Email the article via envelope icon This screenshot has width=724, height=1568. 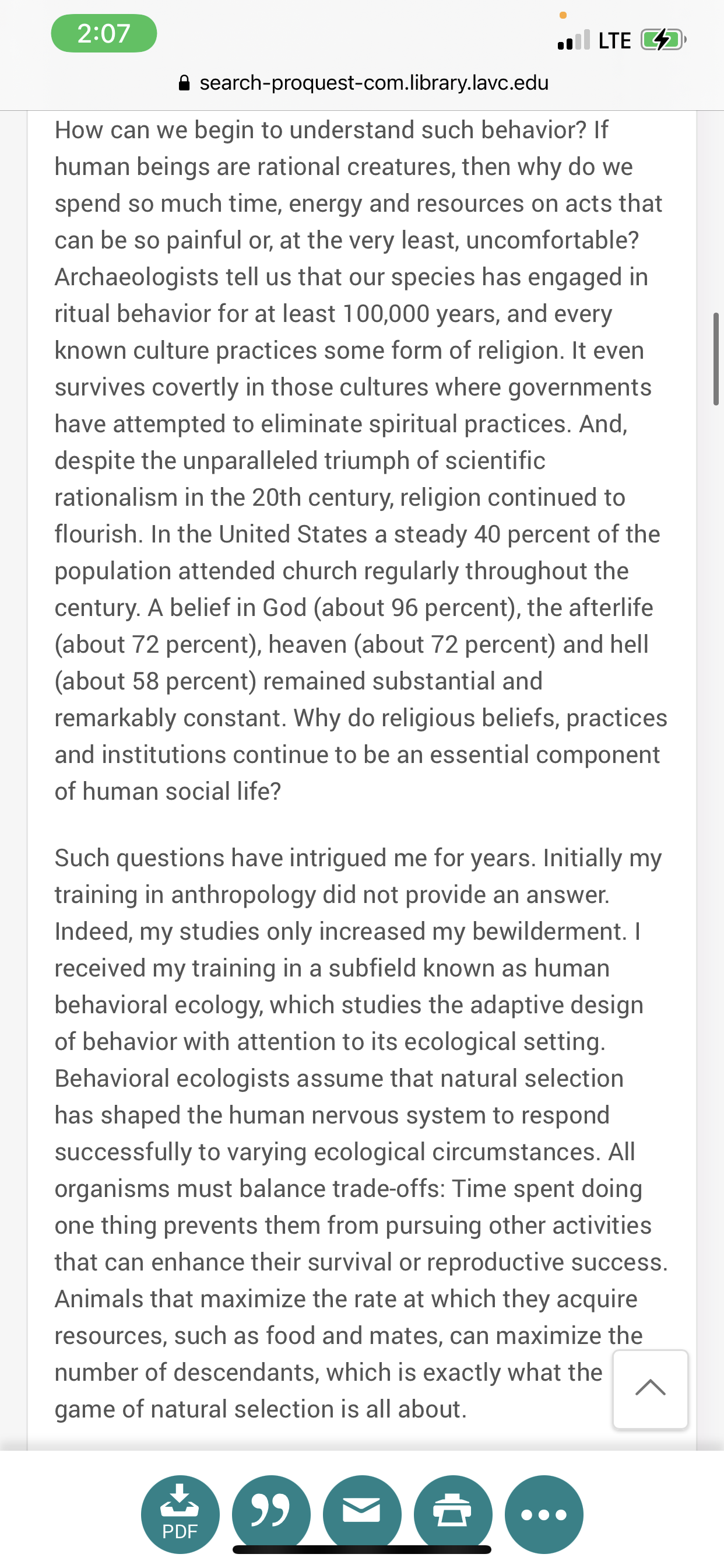point(362,1513)
